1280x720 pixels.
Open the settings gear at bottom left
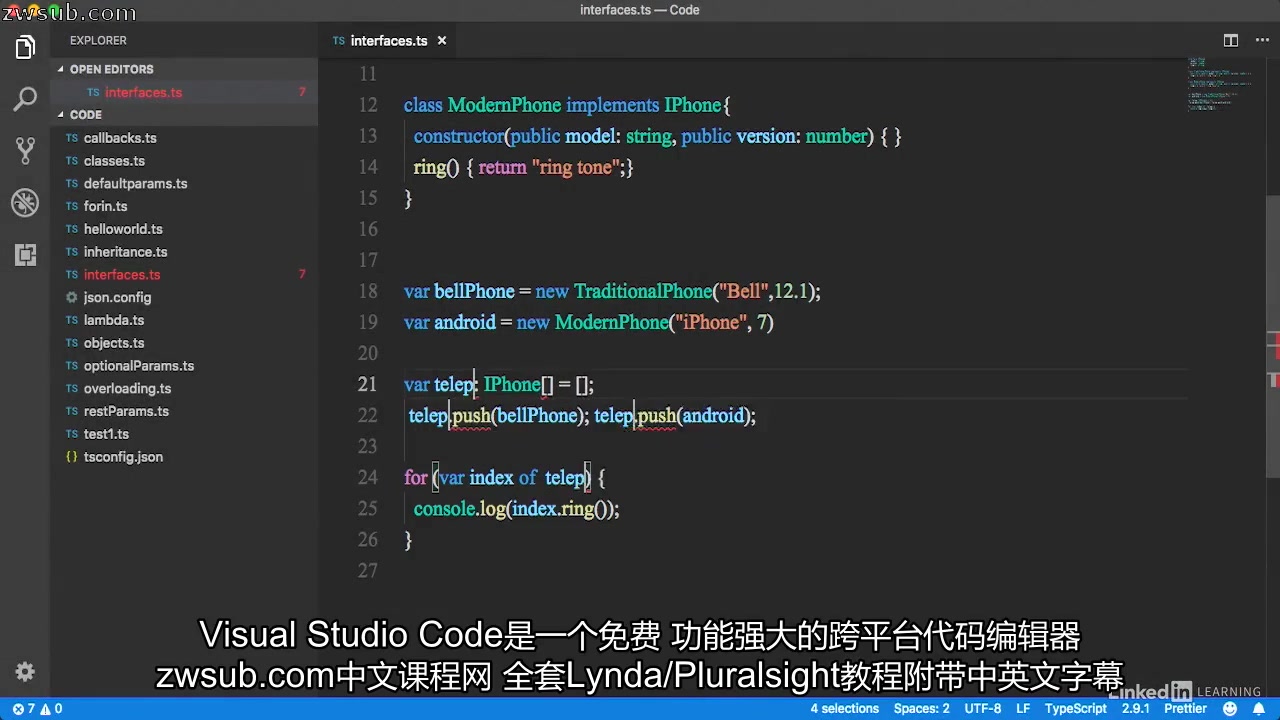point(25,672)
